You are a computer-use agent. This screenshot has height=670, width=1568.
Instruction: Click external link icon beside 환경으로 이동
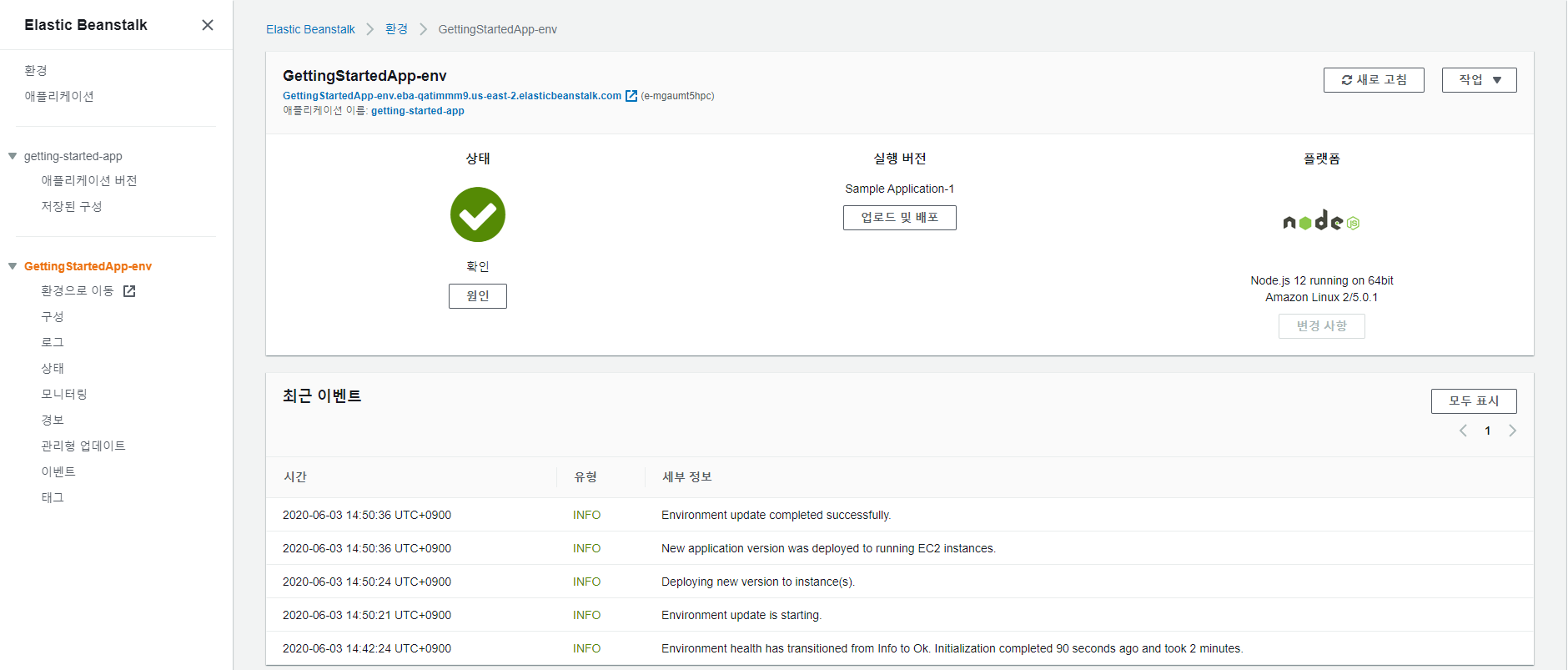pyautogui.click(x=129, y=291)
